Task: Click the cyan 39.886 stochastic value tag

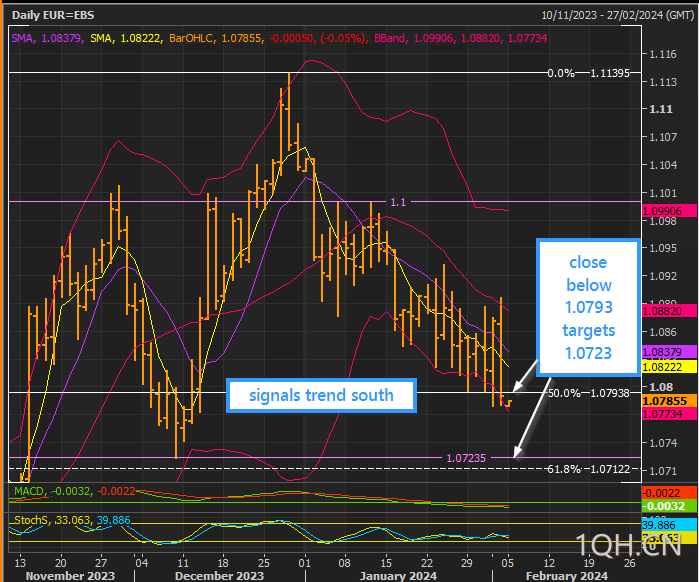Action: click(669, 525)
